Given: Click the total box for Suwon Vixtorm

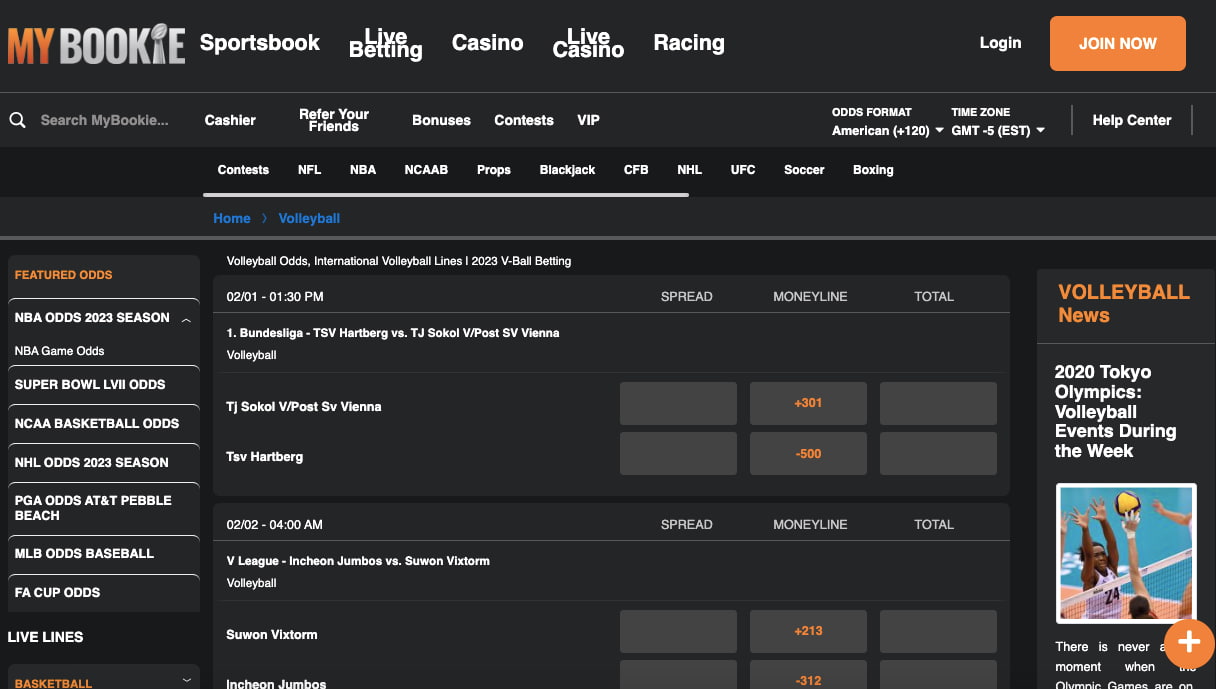Looking at the screenshot, I should [938, 631].
